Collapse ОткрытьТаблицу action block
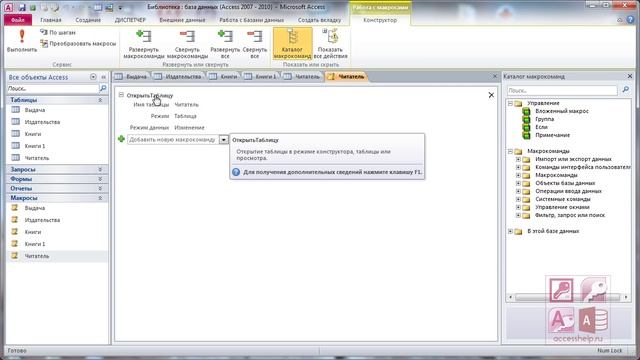 pyautogui.click(x=121, y=95)
